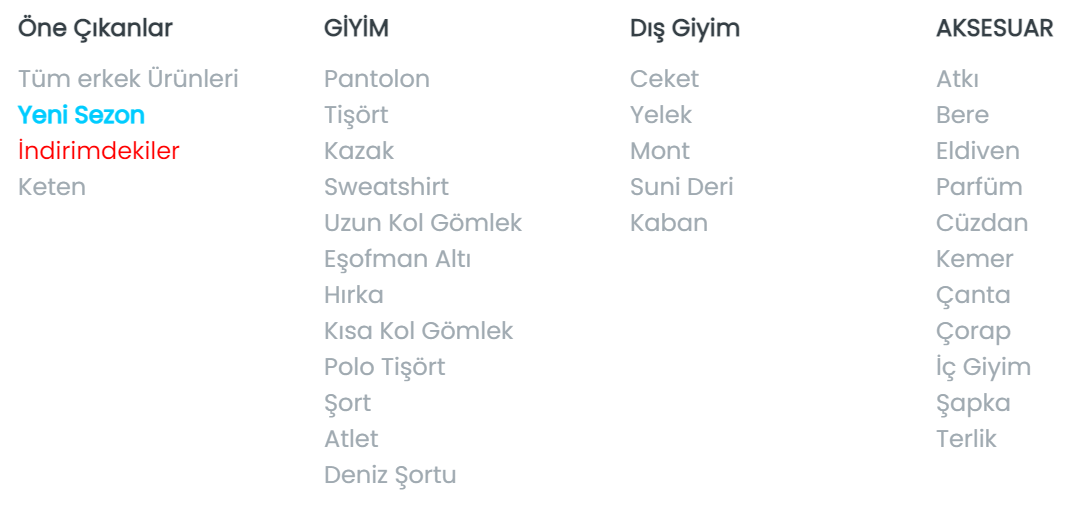This screenshot has width=1084, height=508.
Task: Select Suni Deri link
Action: [x=681, y=187]
